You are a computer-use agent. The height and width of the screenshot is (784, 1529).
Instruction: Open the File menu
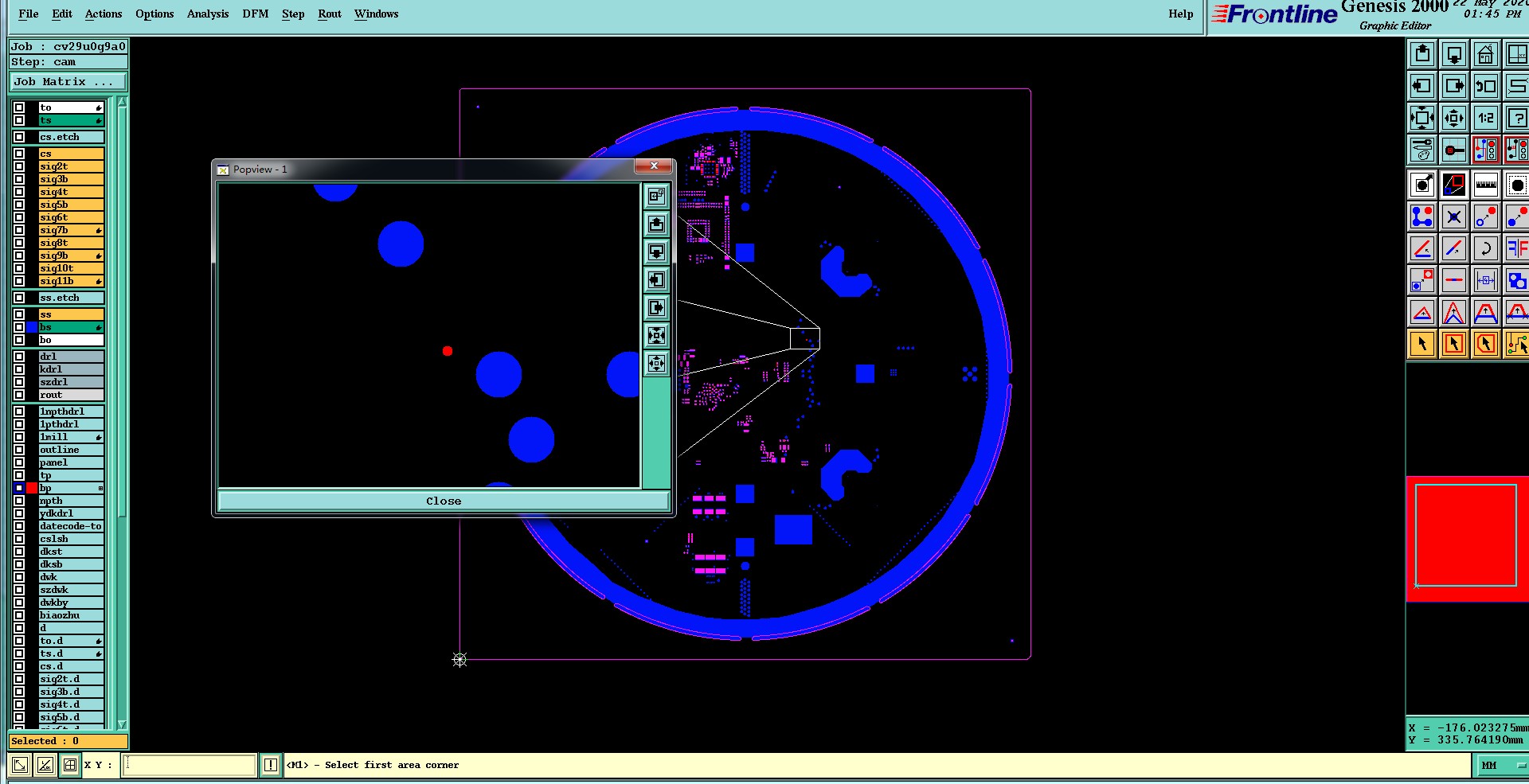29,14
